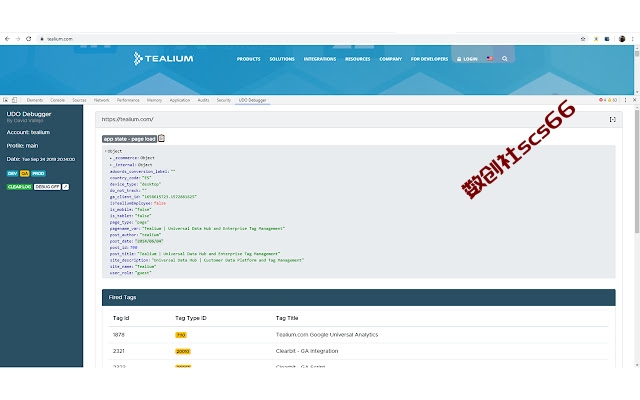Toggle the DevTools device toolbar icon
Screen dimensions: 640x400
(14, 100)
